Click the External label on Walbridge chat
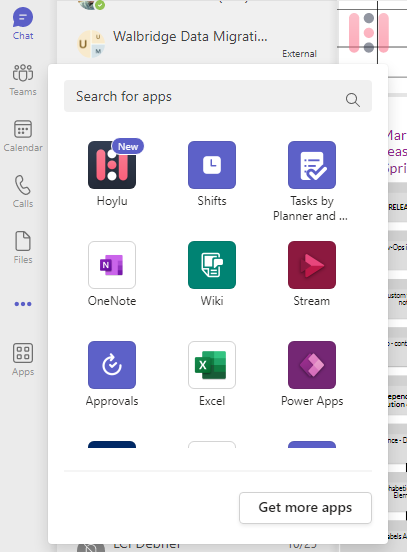This screenshot has height=552, width=407. [299, 54]
